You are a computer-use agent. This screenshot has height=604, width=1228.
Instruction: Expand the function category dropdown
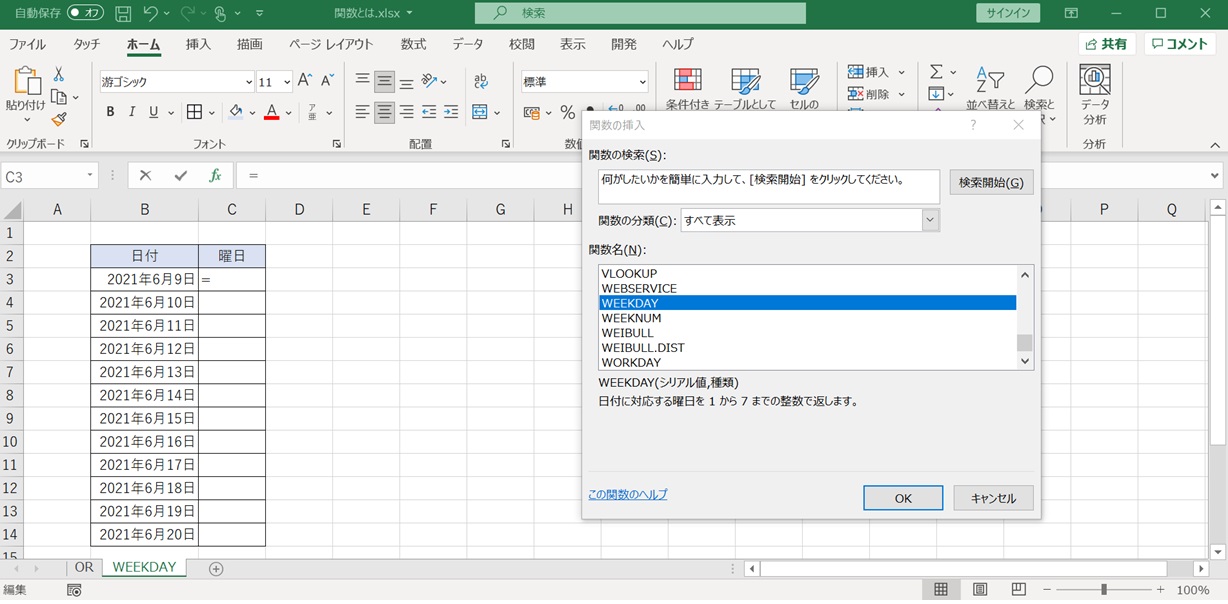click(x=930, y=220)
